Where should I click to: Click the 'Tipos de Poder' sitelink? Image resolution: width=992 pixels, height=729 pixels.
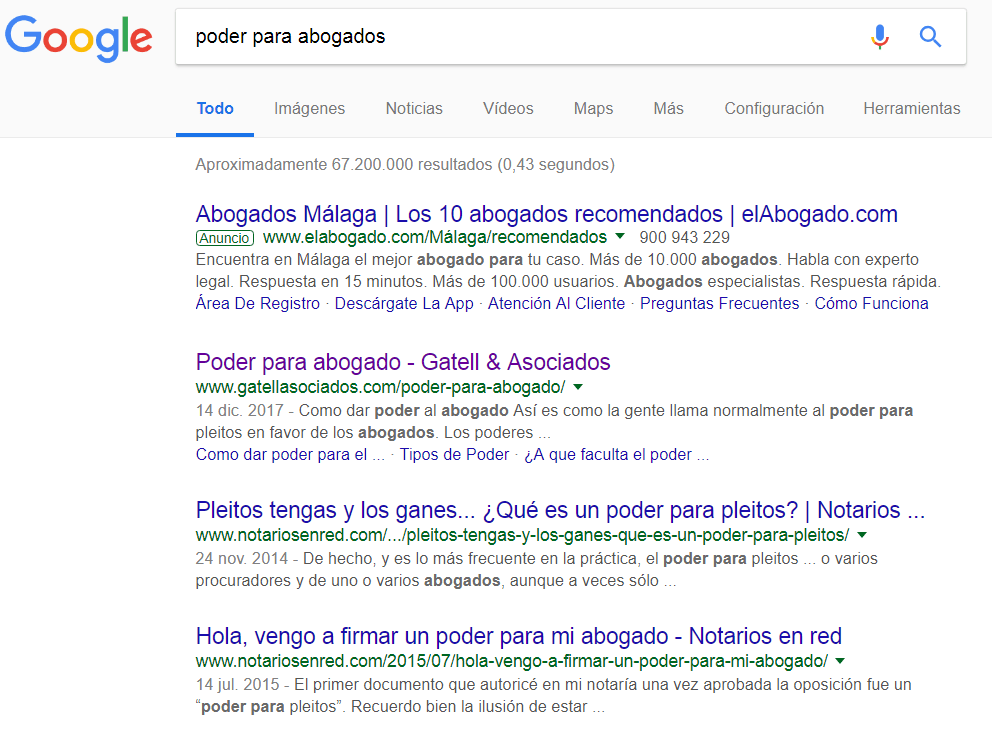454,455
